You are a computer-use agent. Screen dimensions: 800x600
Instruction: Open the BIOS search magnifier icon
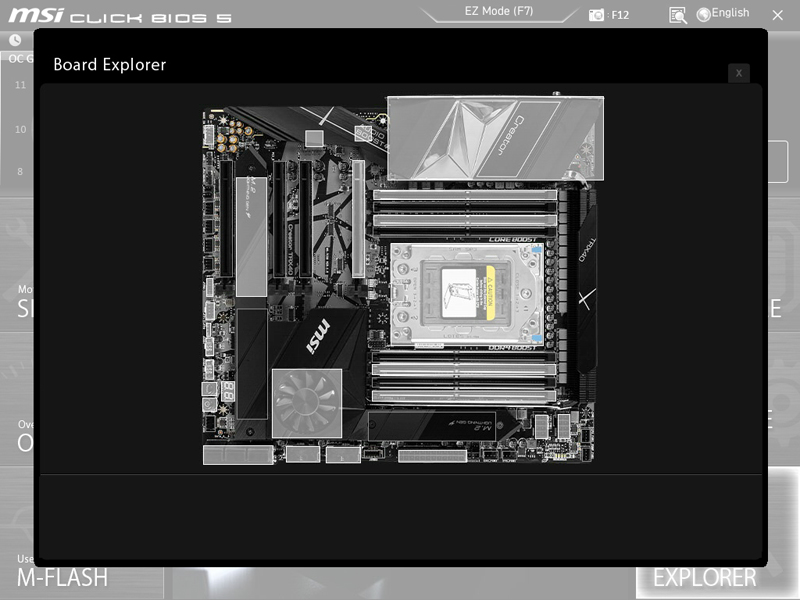tap(678, 15)
